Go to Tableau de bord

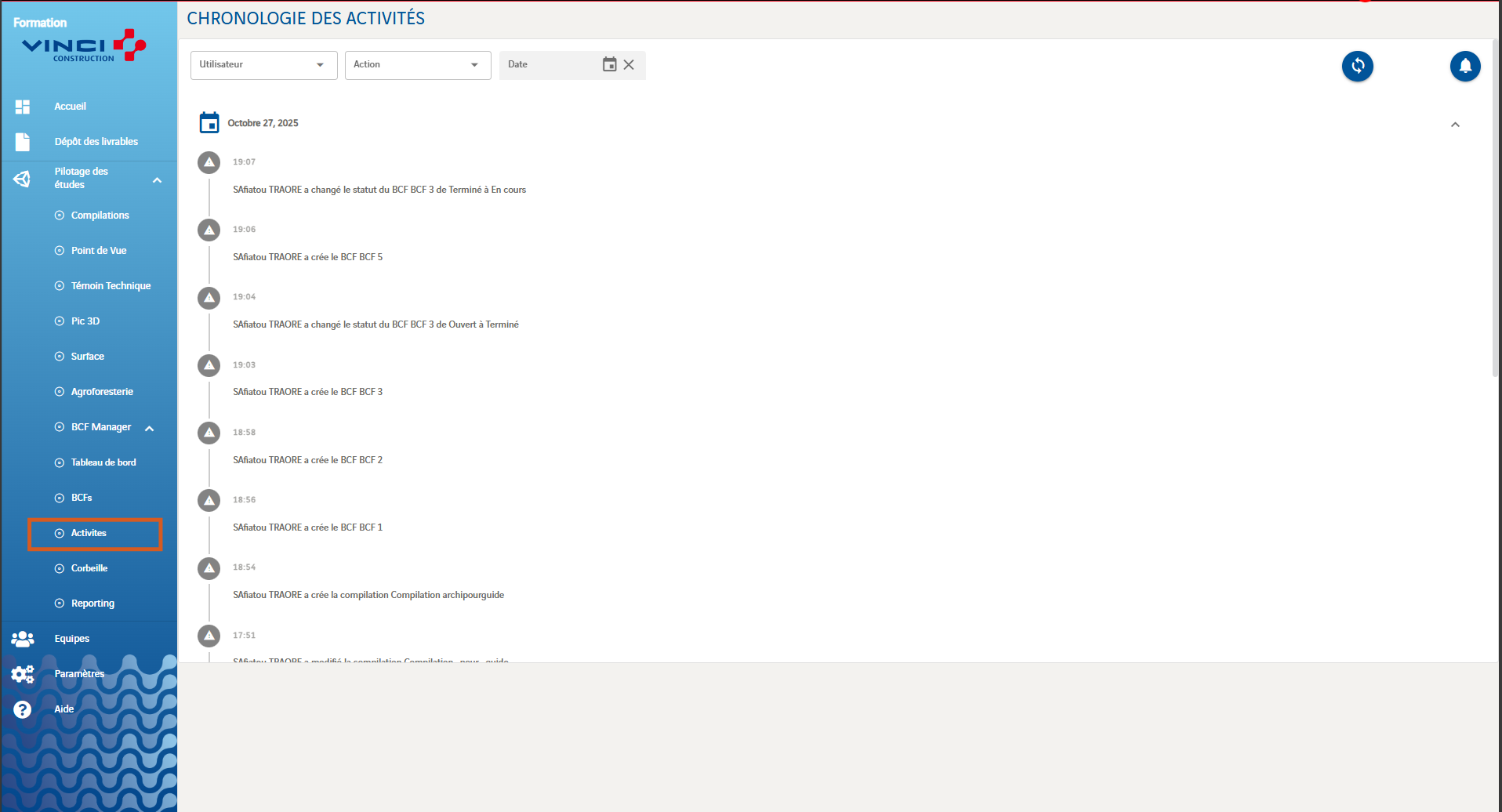[103, 462]
